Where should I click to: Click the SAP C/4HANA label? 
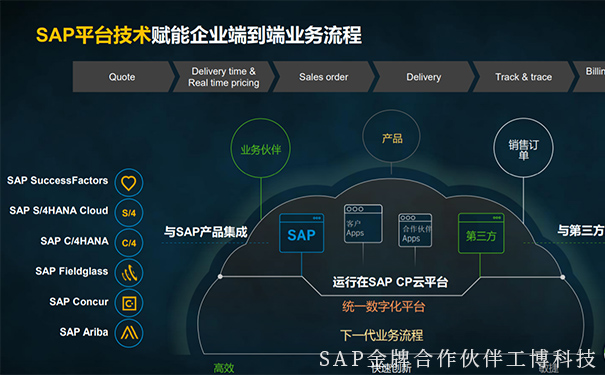(74, 241)
